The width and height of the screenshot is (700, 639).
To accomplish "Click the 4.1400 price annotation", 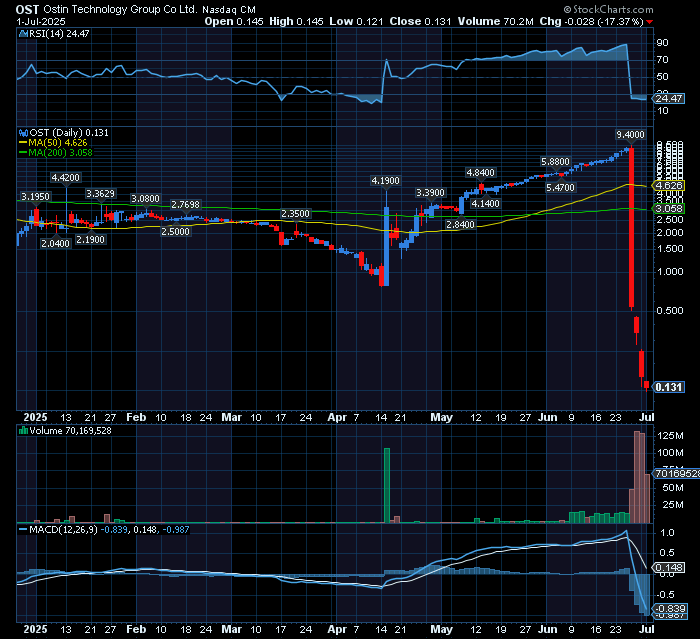I will pos(486,204).
